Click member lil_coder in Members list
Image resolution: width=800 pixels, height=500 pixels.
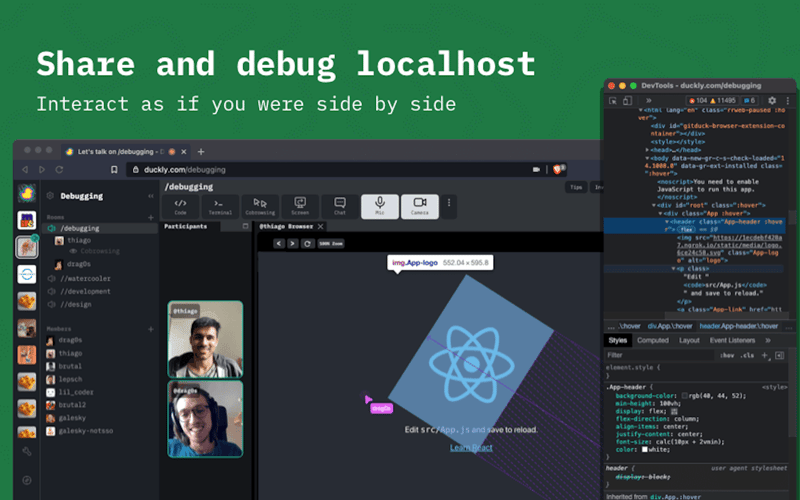pos(76,392)
